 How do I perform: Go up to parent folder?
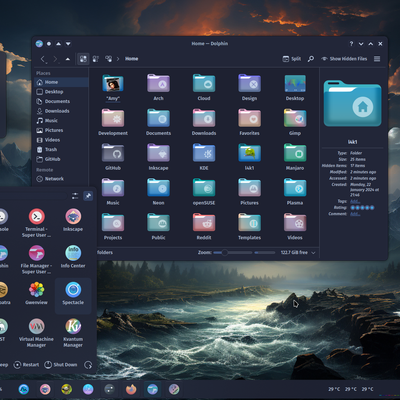click(x=68, y=59)
